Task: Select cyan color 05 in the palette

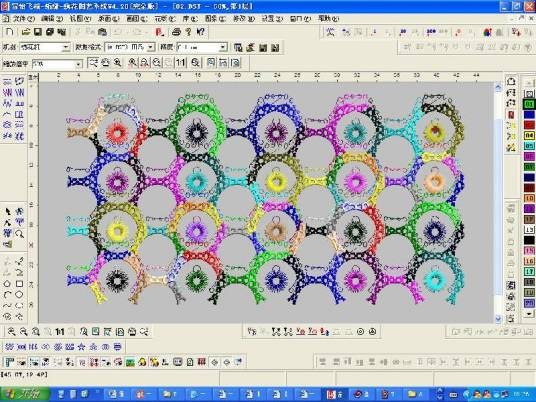Action: pyautogui.click(x=529, y=146)
